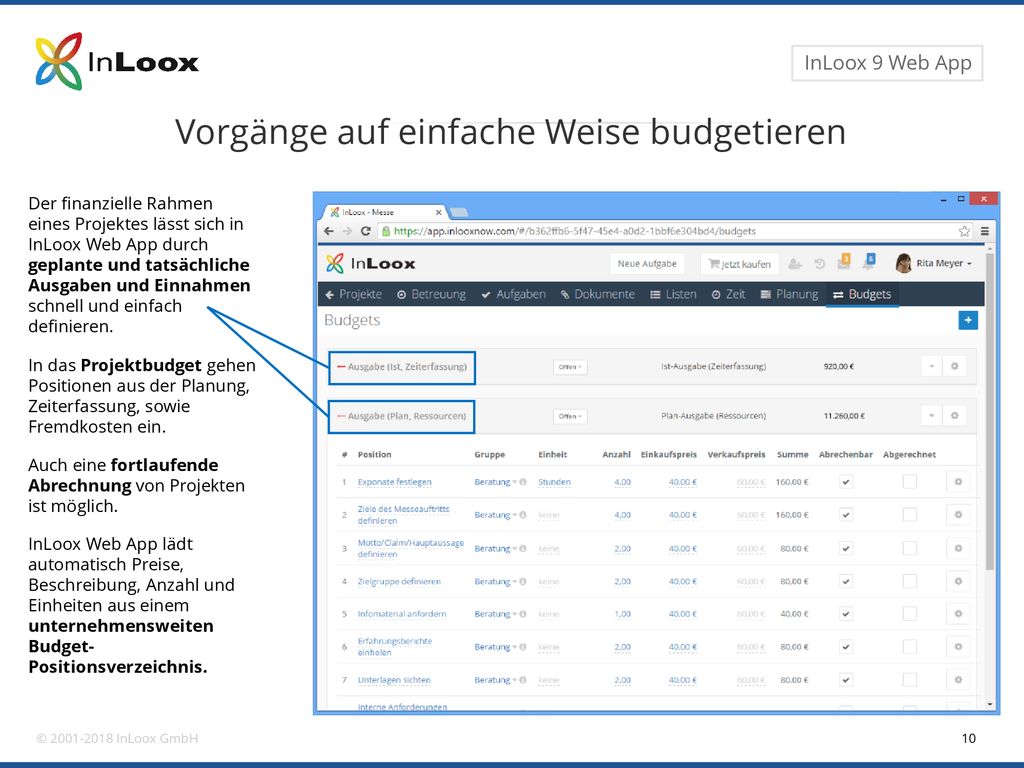The width and height of the screenshot is (1024, 768).
Task: Open the Infomaterial anfordern position link
Action: coord(402,614)
